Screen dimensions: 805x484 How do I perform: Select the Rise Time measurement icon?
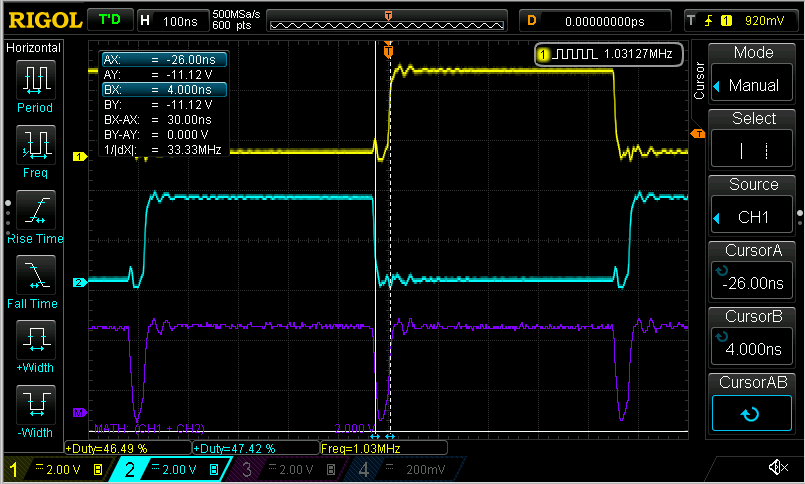tap(35, 210)
